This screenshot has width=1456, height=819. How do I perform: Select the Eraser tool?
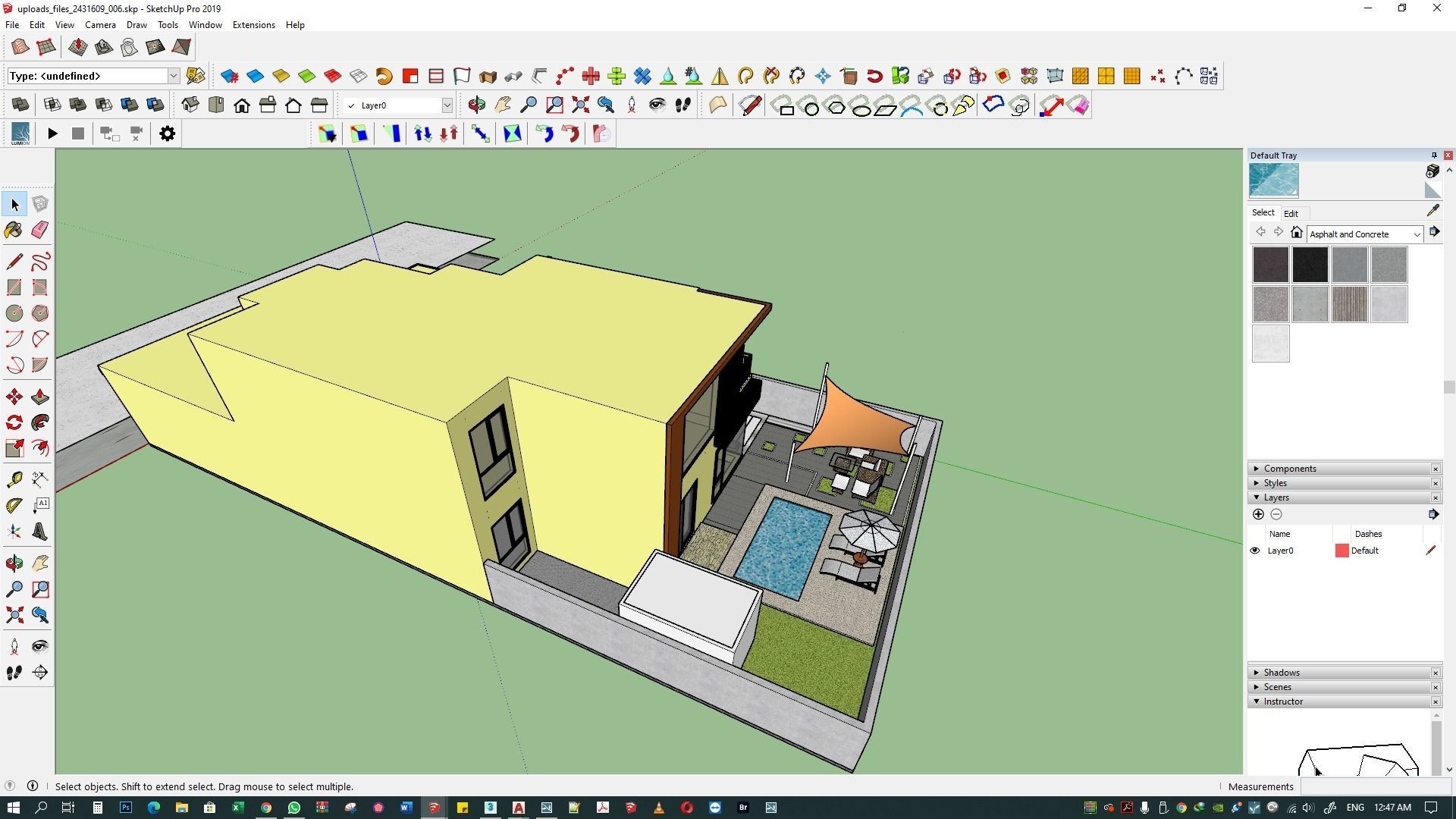[x=40, y=230]
